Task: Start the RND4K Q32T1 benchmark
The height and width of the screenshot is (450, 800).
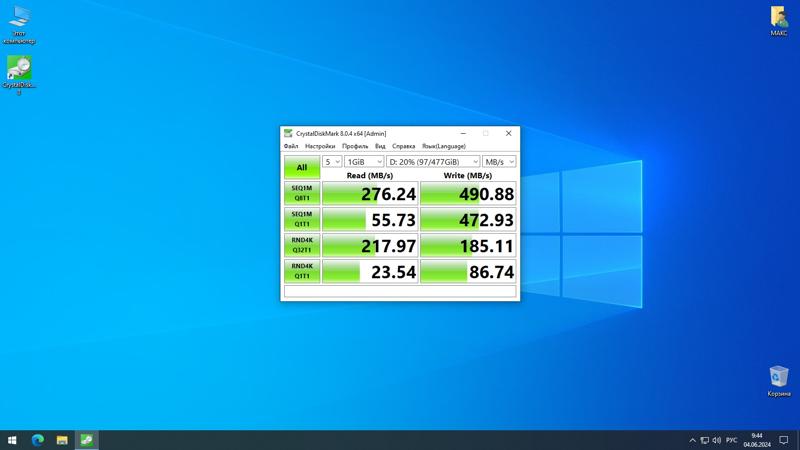Action: (301, 245)
